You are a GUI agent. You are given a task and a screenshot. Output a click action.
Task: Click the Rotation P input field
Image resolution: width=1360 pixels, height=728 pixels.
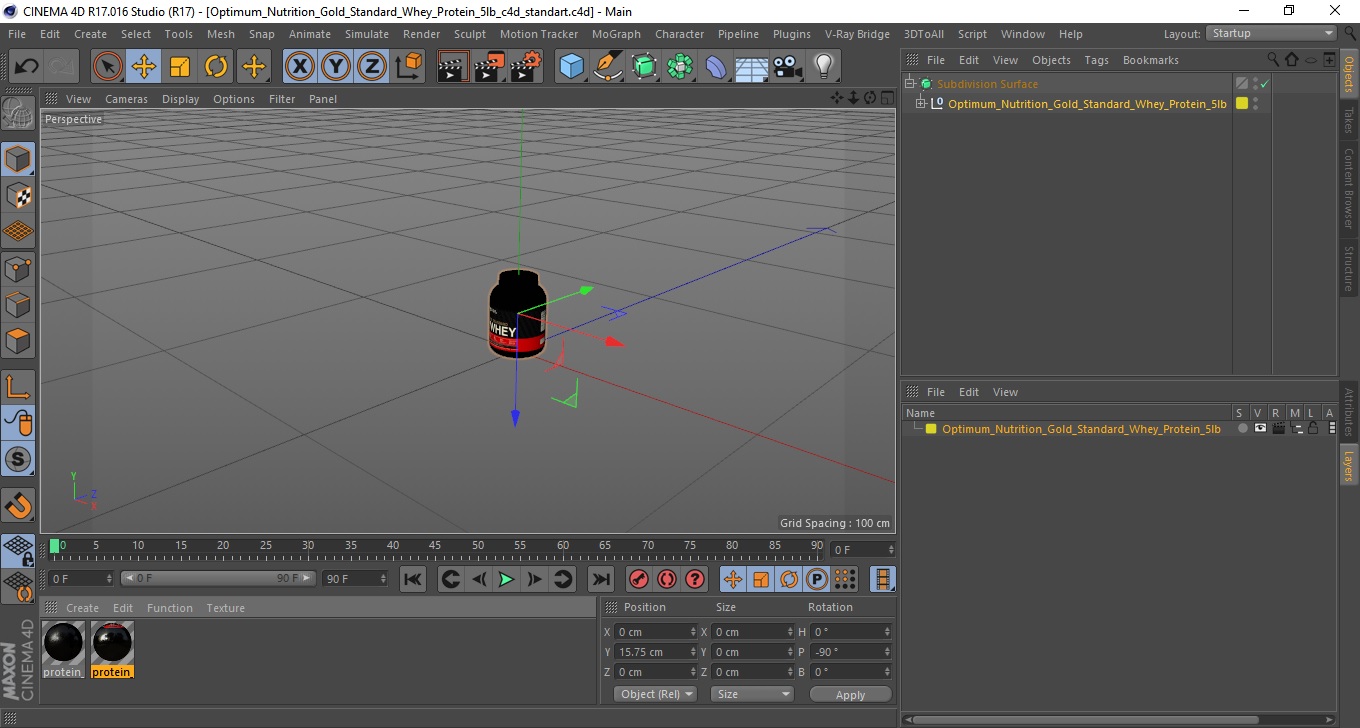(x=850, y=652)
